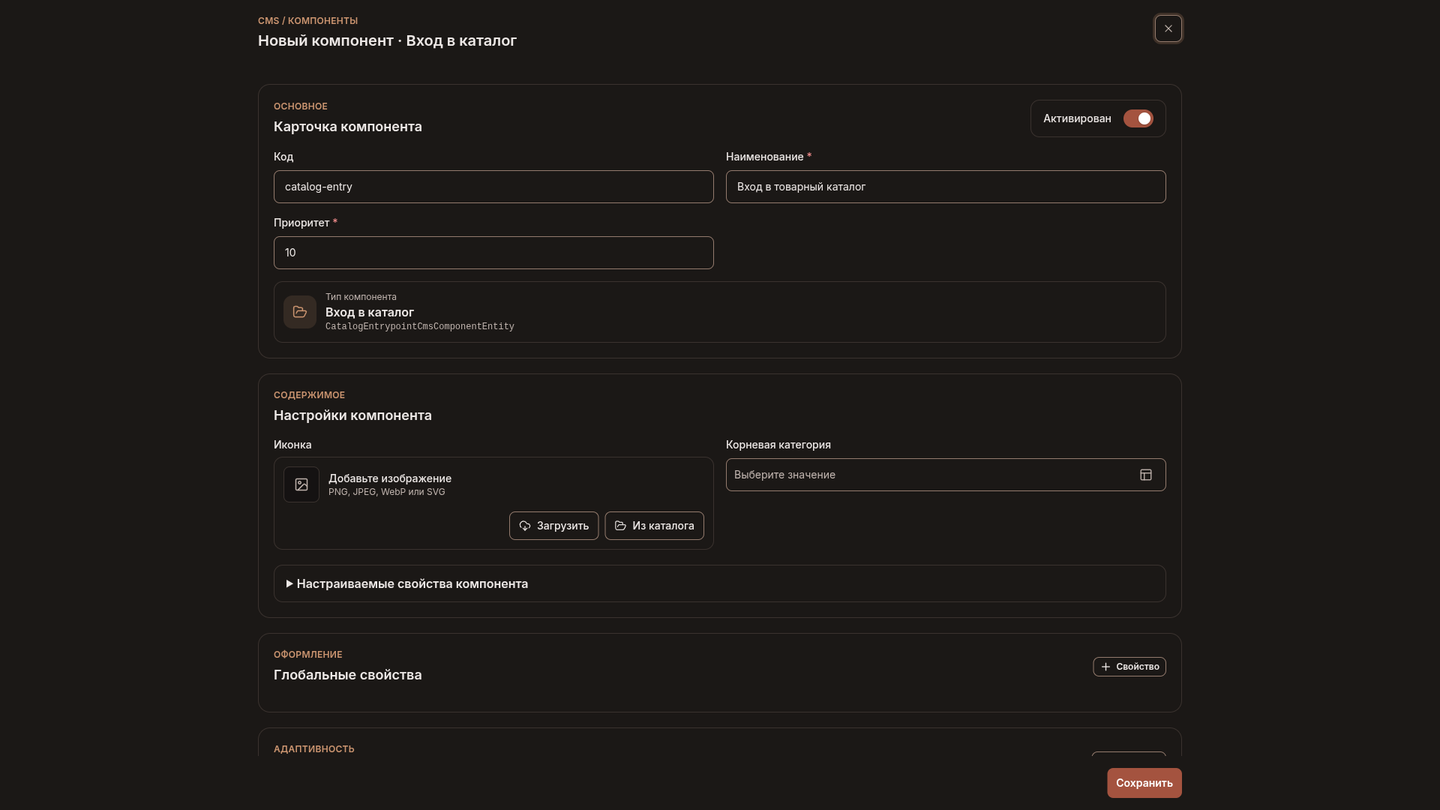
Task: Click the Карточка компонента heading
Action: 348,127
